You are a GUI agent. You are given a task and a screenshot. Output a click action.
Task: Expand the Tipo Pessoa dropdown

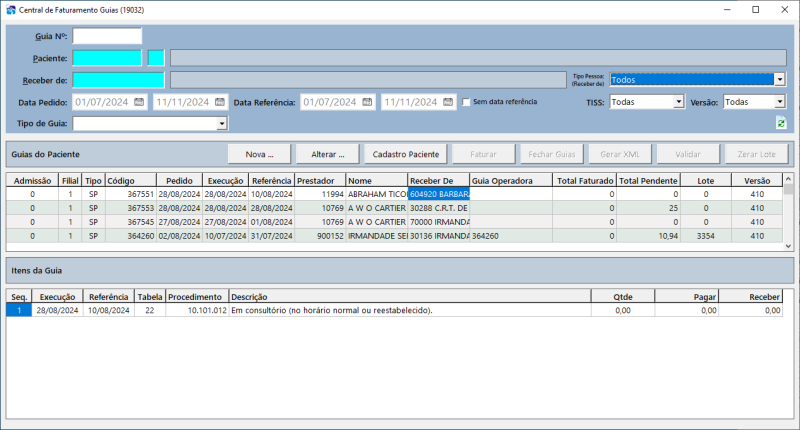coord(780,80)
